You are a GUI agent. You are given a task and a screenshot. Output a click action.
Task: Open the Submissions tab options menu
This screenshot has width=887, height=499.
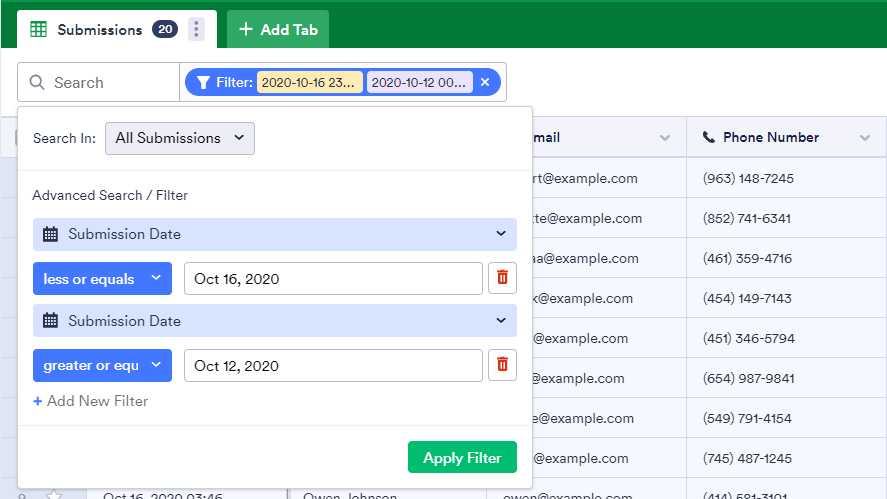point(197,30)
